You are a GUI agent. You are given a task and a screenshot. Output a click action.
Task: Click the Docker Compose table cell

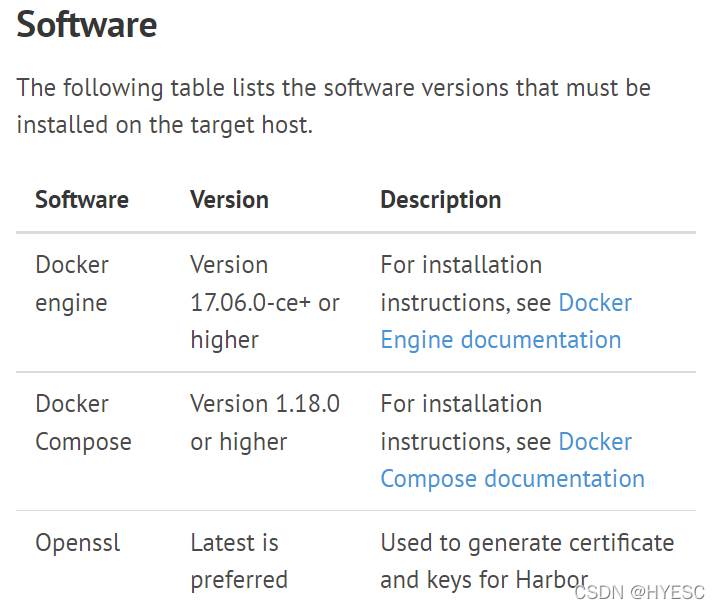(x=84, y=423)
